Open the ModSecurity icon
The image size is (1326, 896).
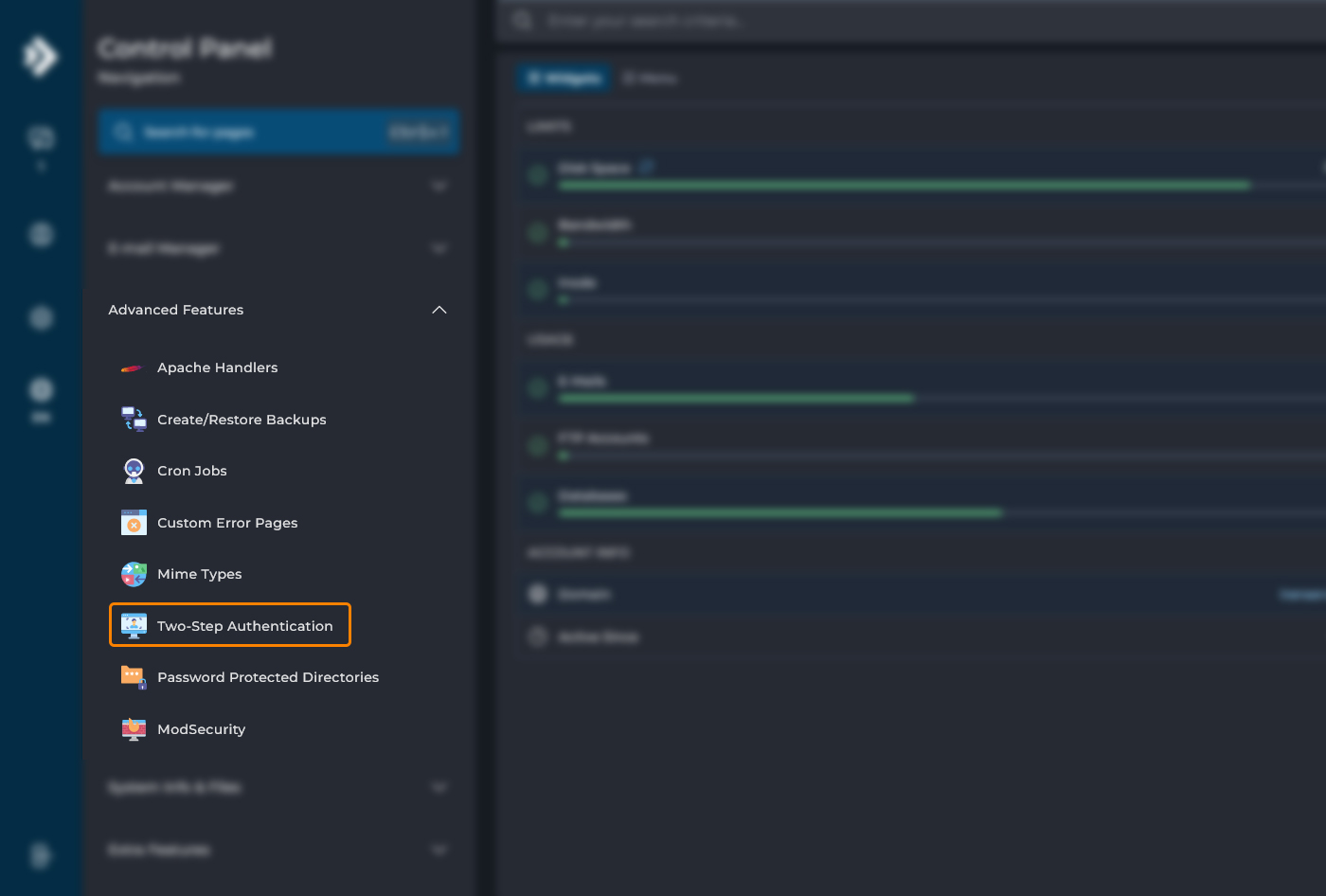(x=134, y=729)
